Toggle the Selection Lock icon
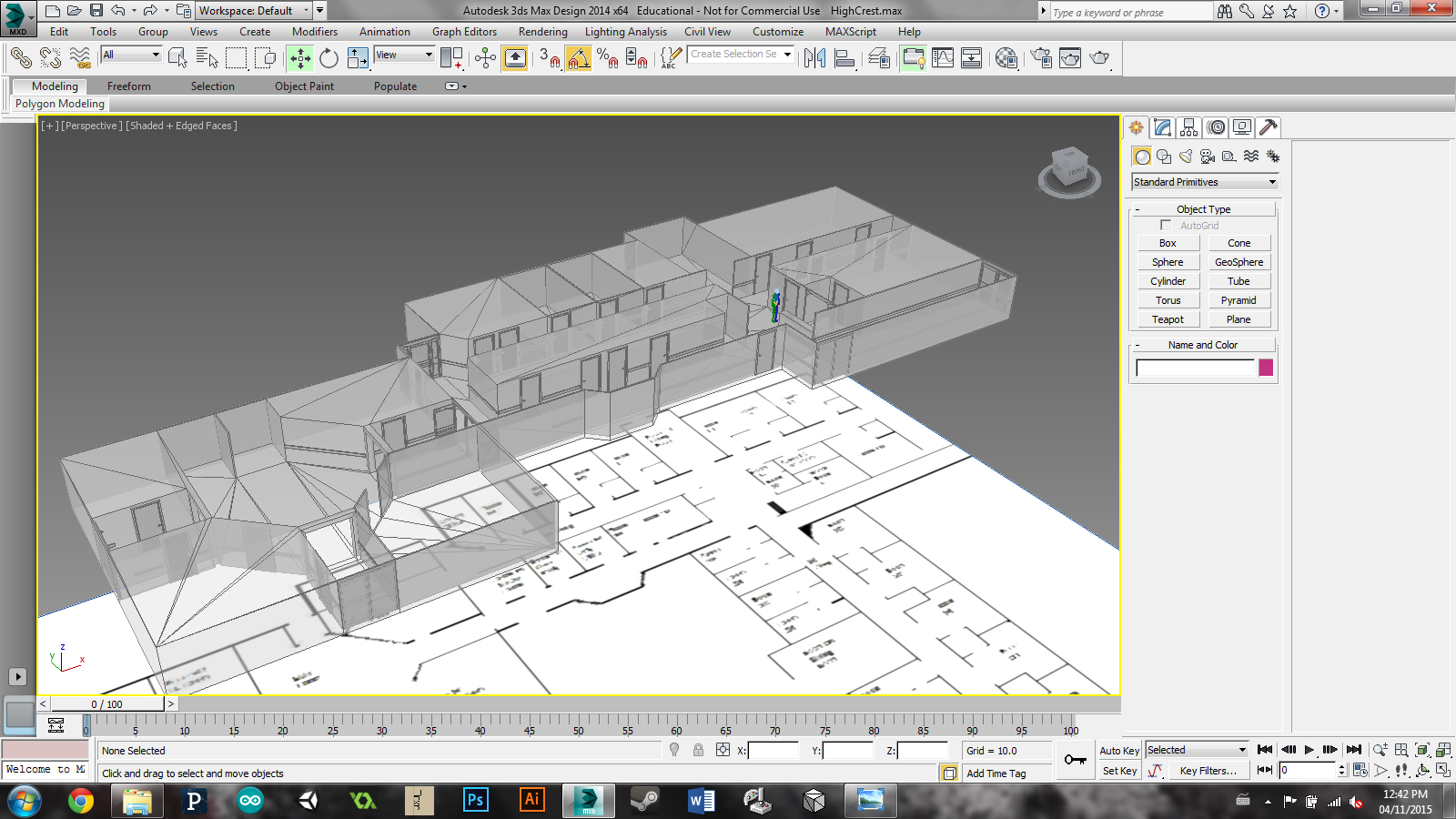This screenshot has height=819, width=1456. 698,750
